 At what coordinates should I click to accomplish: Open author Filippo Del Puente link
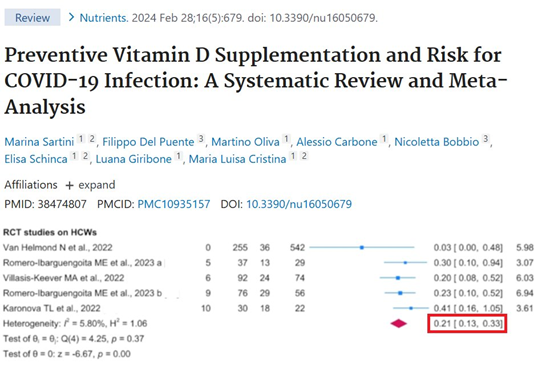pyautogui.click(x=148, y=142)
